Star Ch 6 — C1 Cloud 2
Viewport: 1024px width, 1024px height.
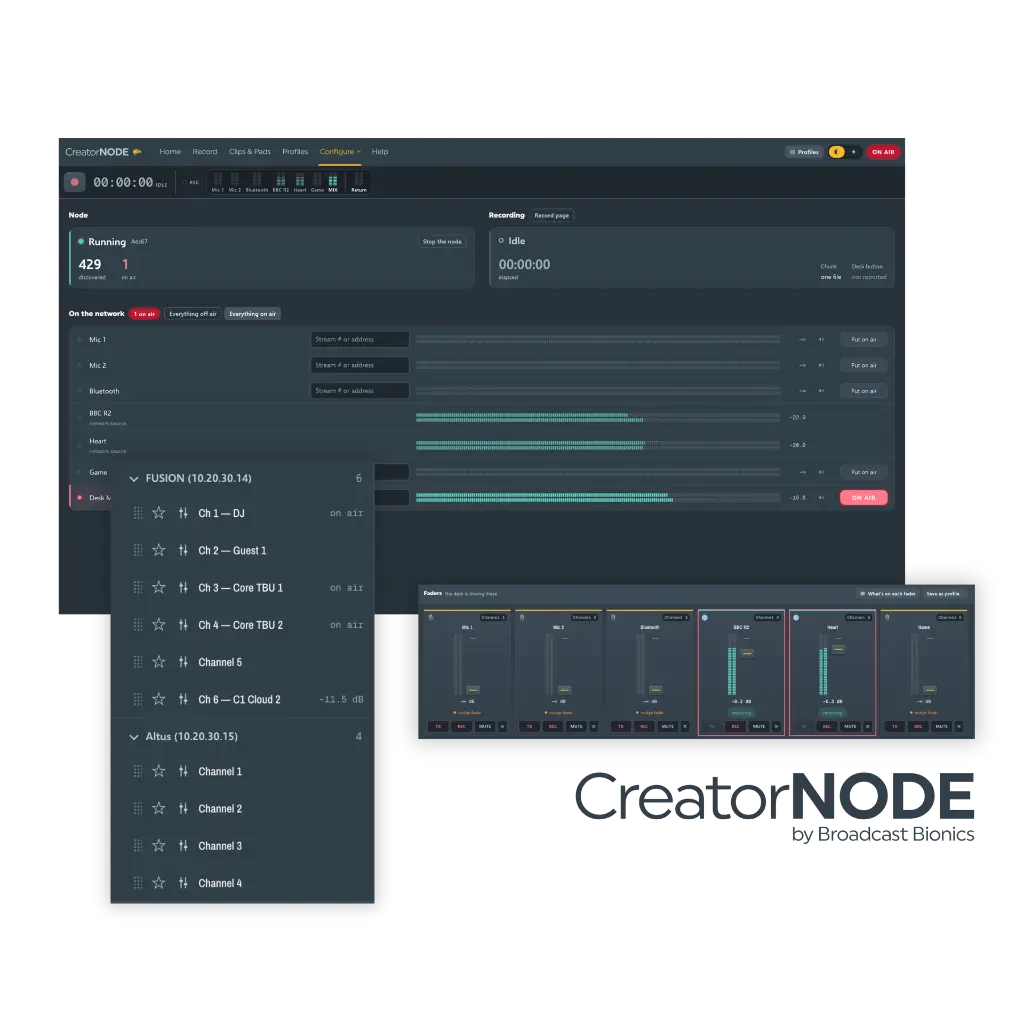(159, 699)
